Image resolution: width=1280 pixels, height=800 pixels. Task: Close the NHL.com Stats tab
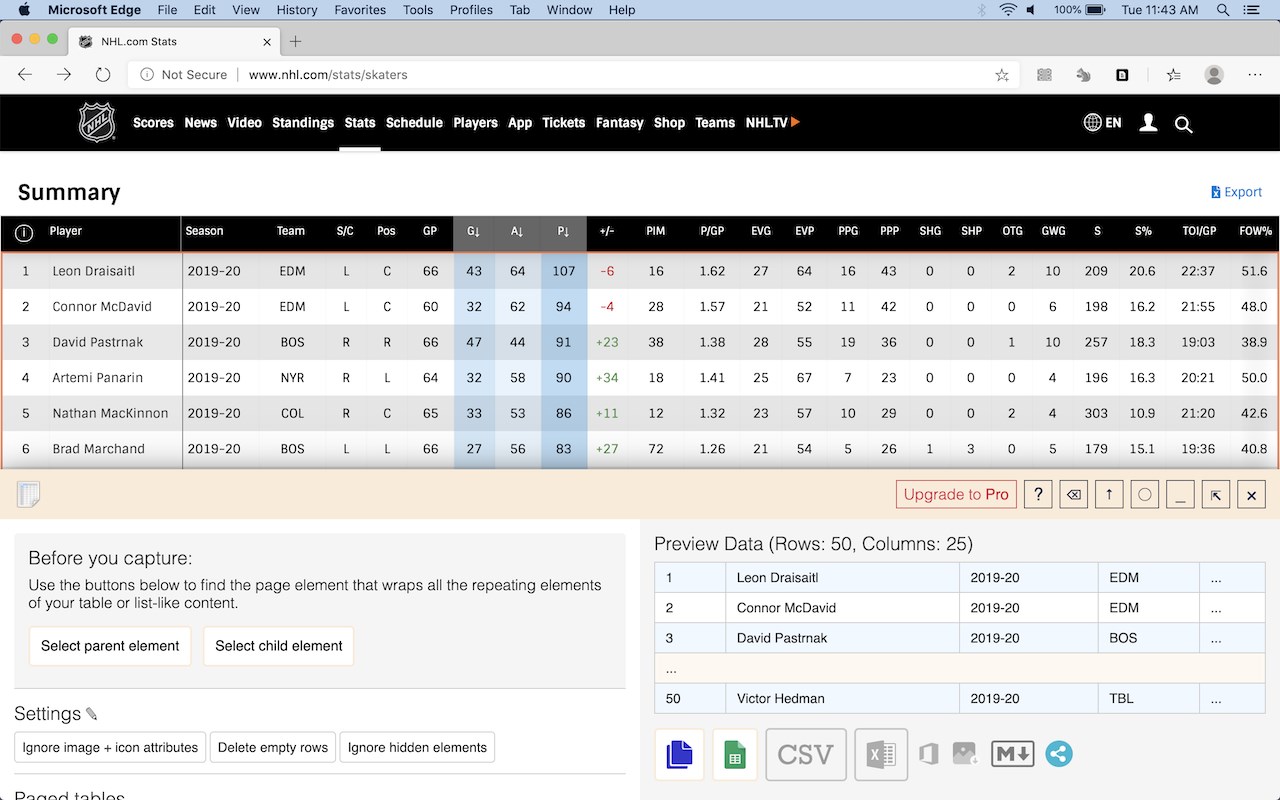266,42
